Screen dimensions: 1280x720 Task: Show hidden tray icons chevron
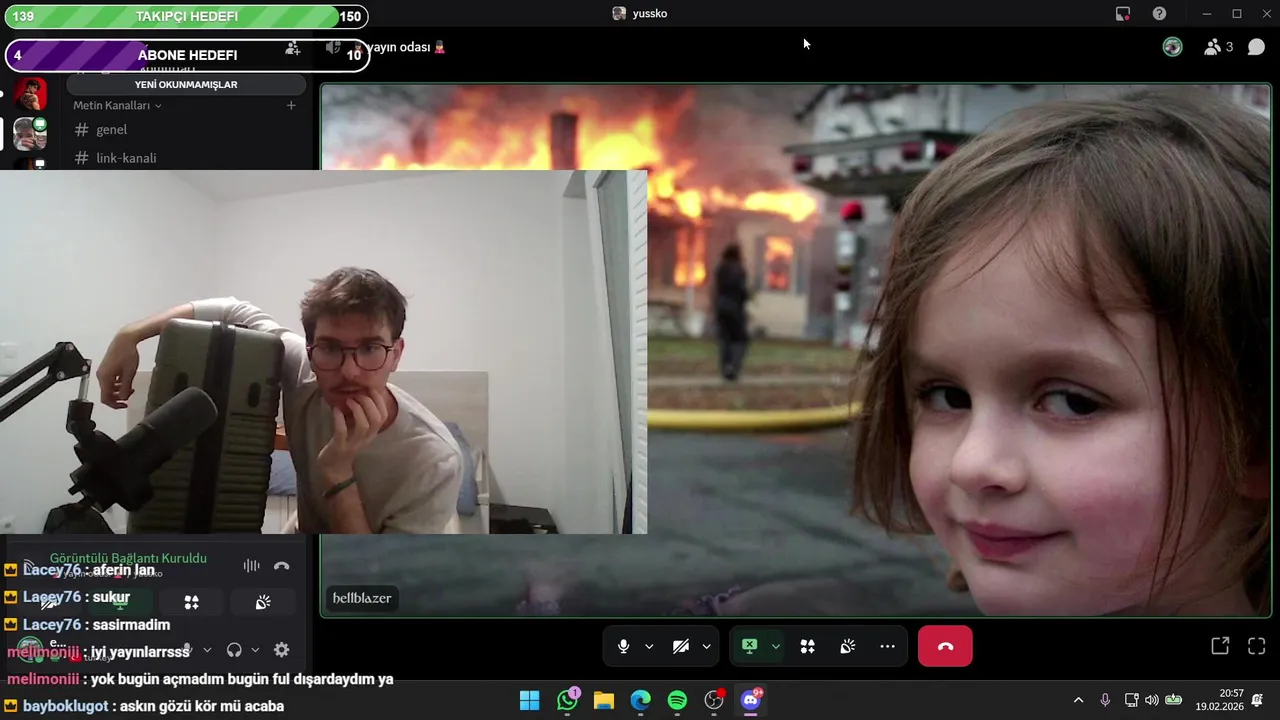(x=1078, y=700)
